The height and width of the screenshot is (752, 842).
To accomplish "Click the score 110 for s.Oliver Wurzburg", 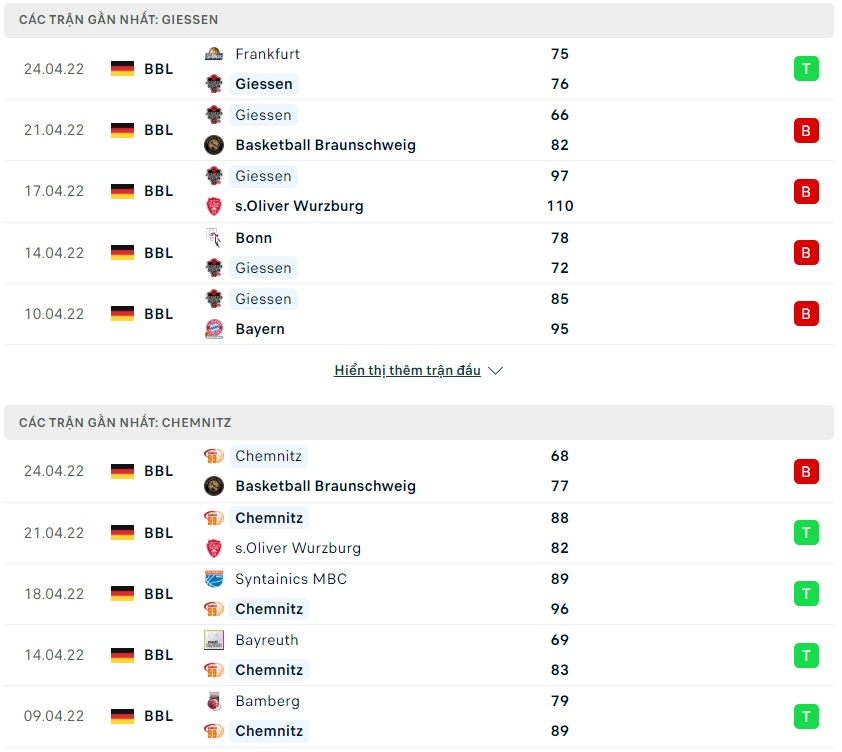I will (559, 206).
